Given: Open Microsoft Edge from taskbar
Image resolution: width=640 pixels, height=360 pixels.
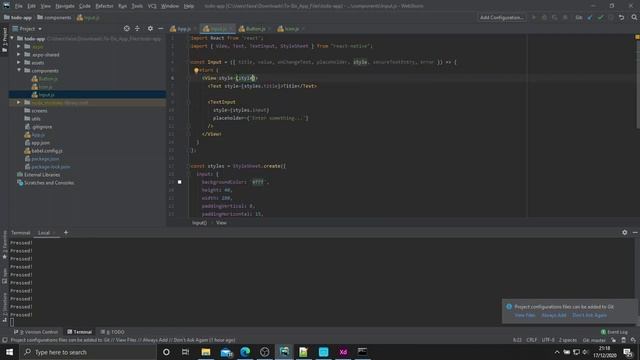Looking at the screenshot, I should (x=245, y=352).
